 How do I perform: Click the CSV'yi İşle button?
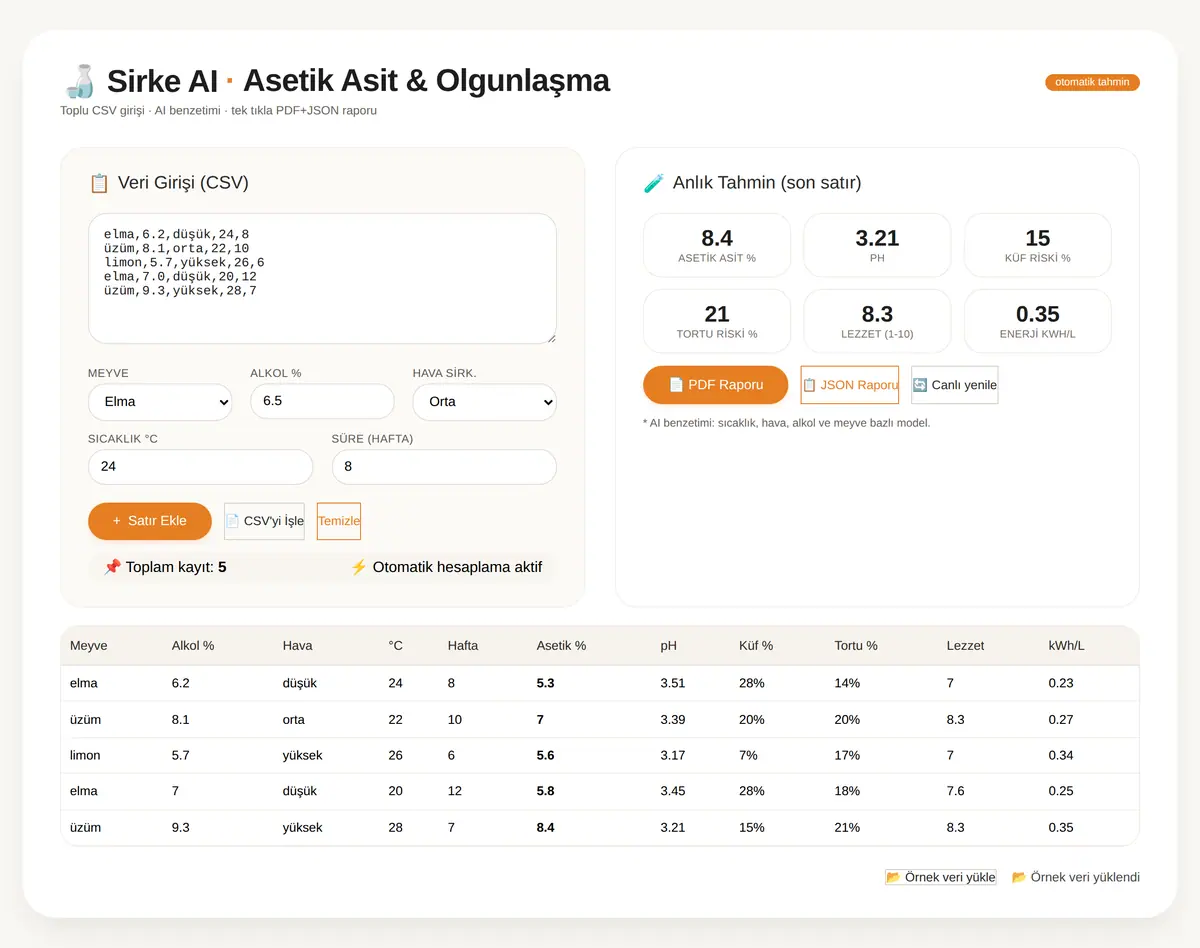pyautogui.click(x=264, y=521)
